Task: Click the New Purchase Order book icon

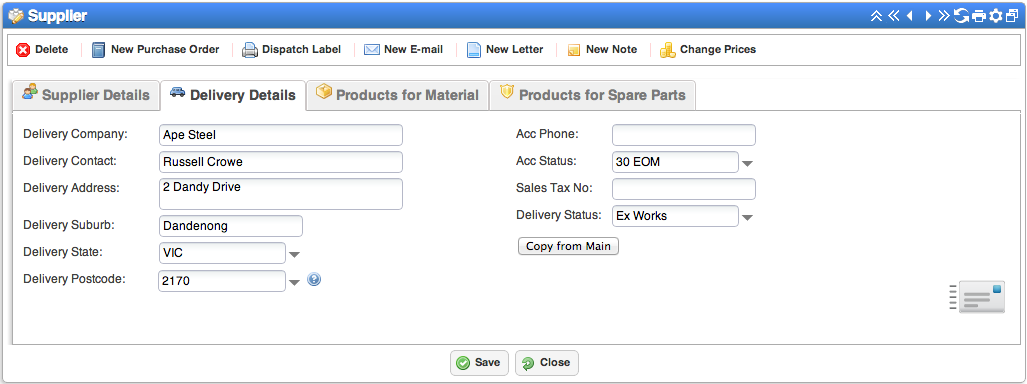Action: [x=98, y=50]
